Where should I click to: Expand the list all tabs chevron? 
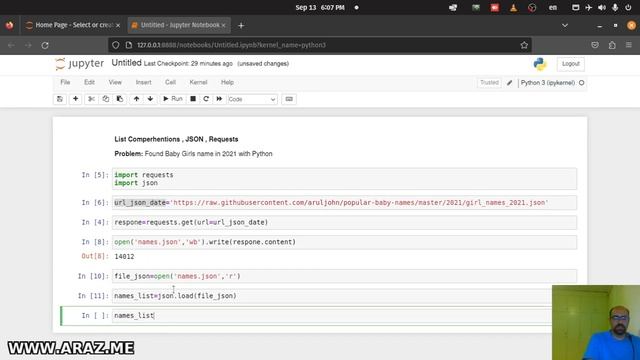pyautogui.click(x=565, y=25)
